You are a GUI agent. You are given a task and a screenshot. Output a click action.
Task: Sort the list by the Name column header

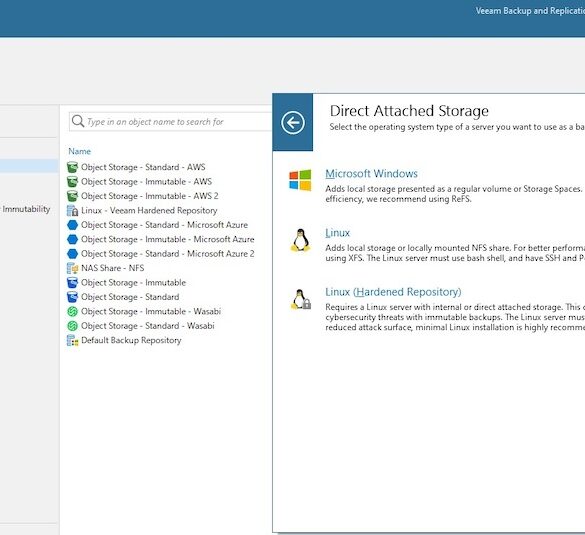click(x=79, y=151)
